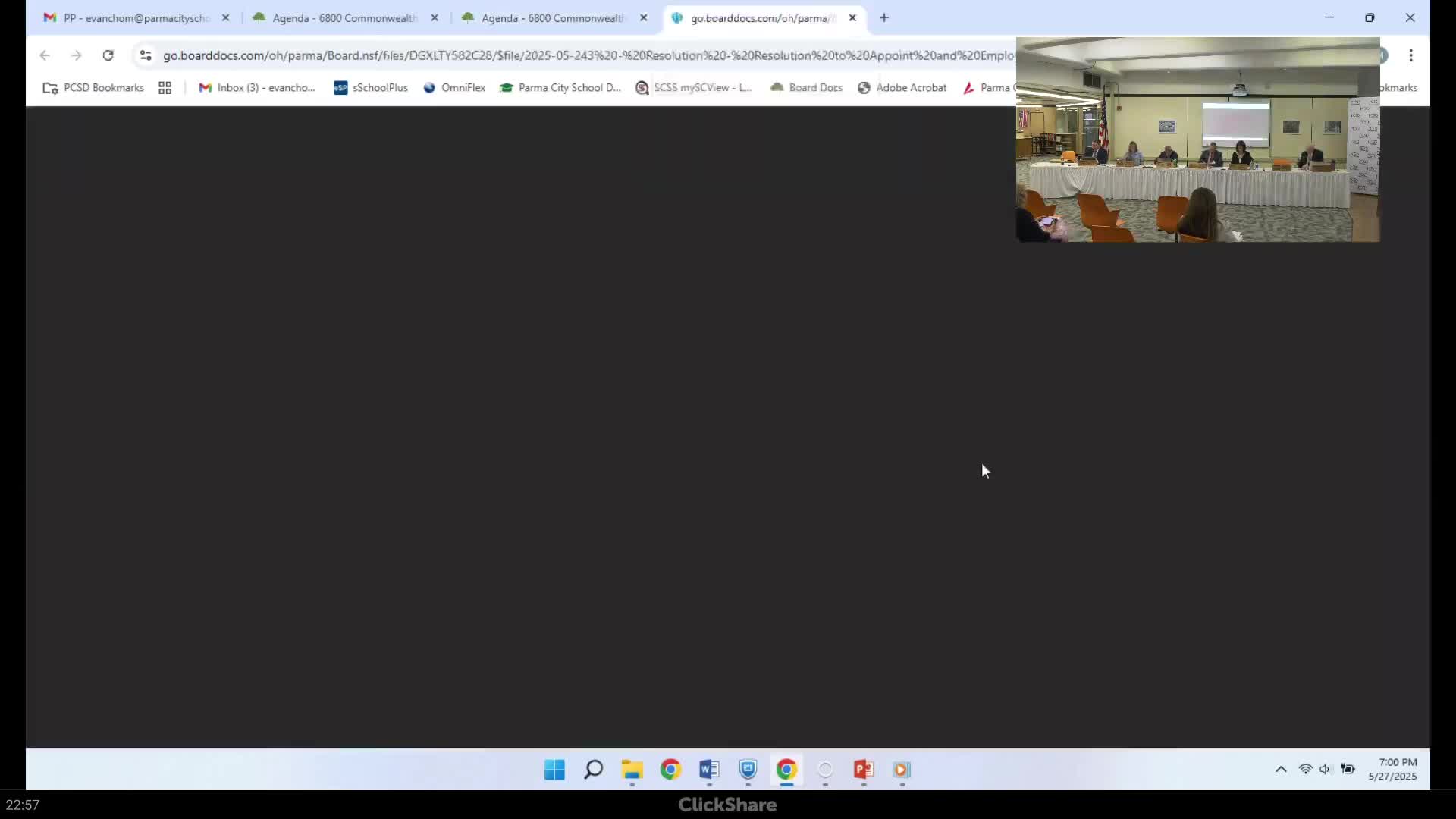Open the Windows Start menu
Screen dimensions: 1456x819
pyautogui.click(x=554, y=770)
